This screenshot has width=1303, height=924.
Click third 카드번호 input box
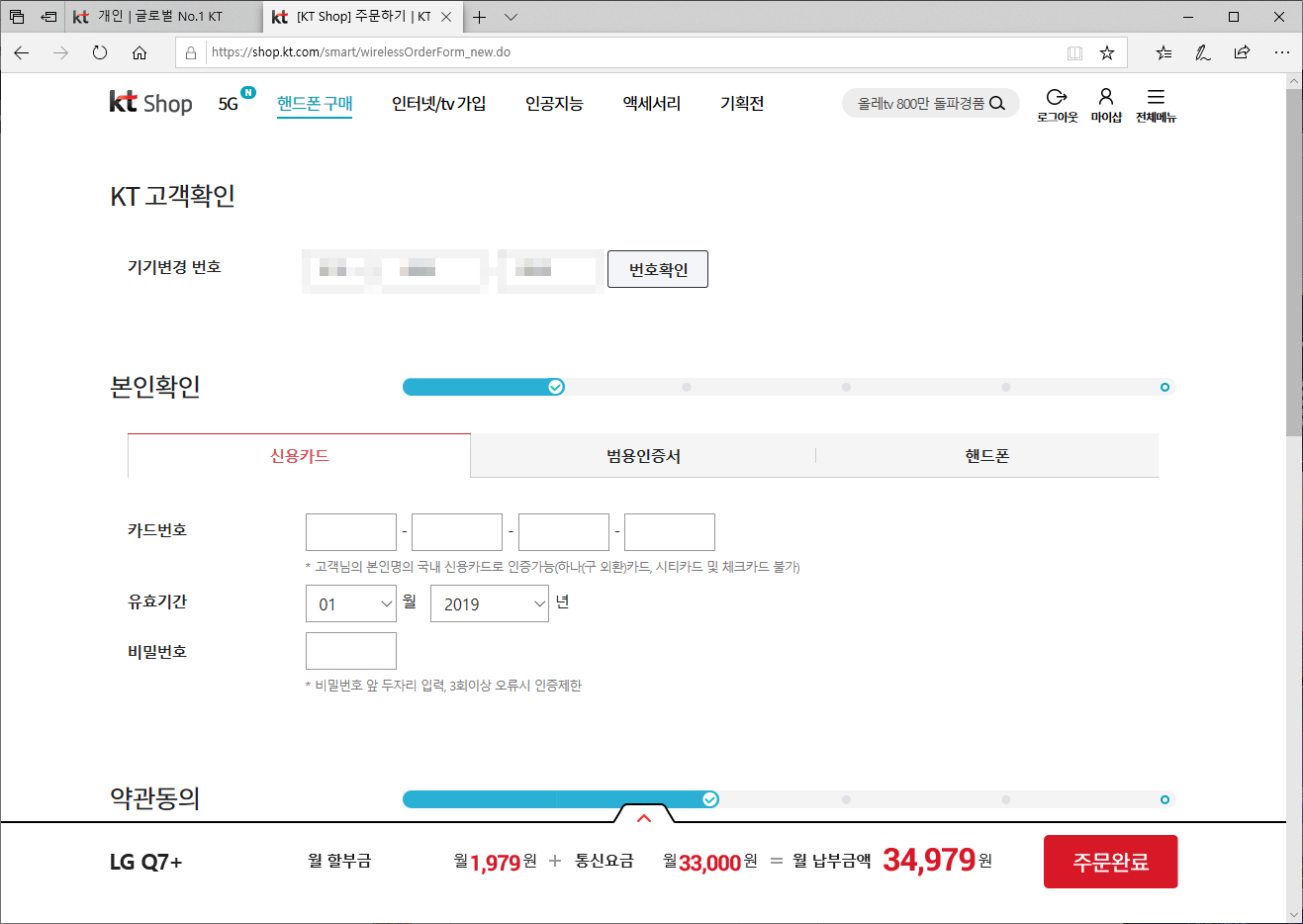(564, 532)
